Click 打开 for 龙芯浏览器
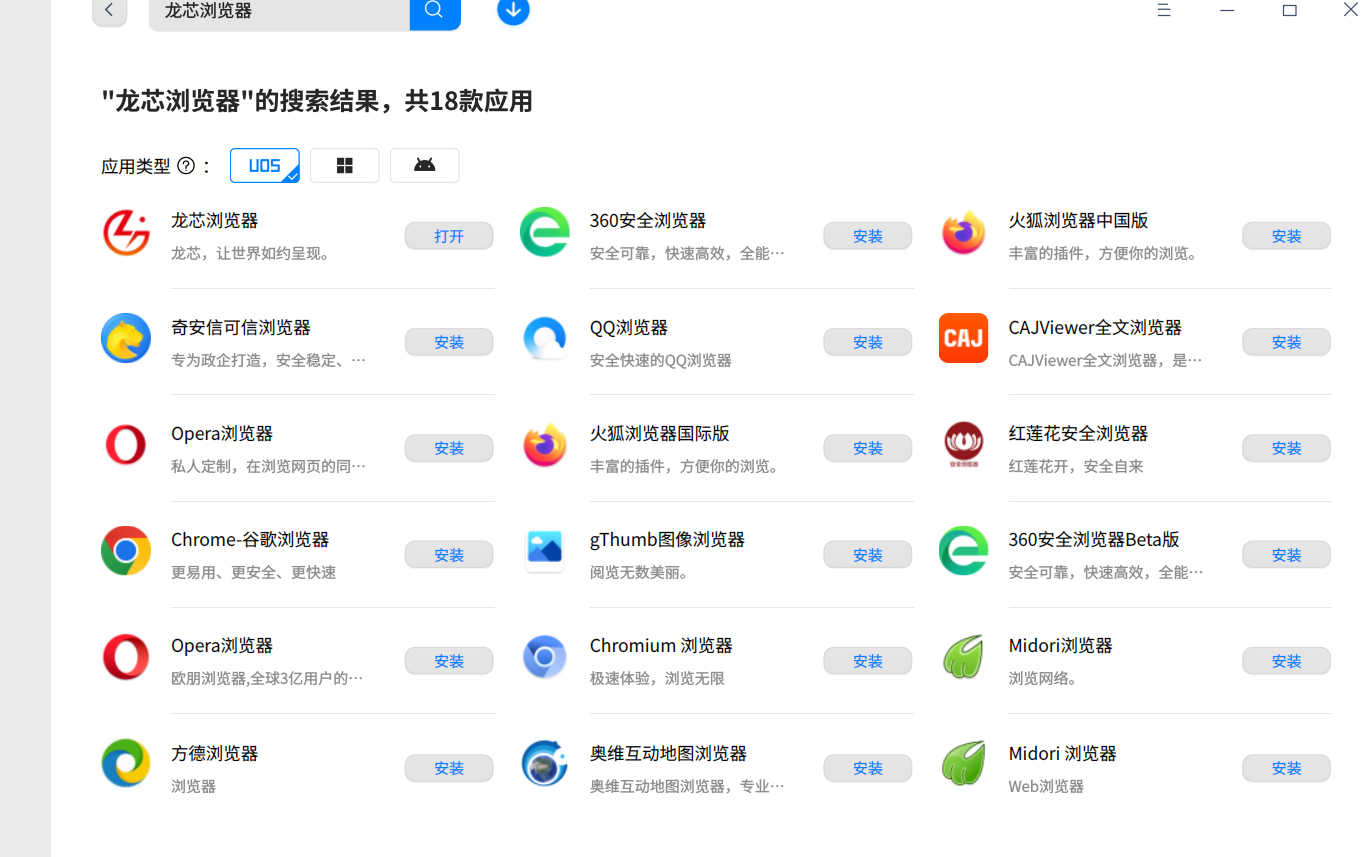Image resolution: width=1372 pixels, height=857 pixels. pos(449,236)
